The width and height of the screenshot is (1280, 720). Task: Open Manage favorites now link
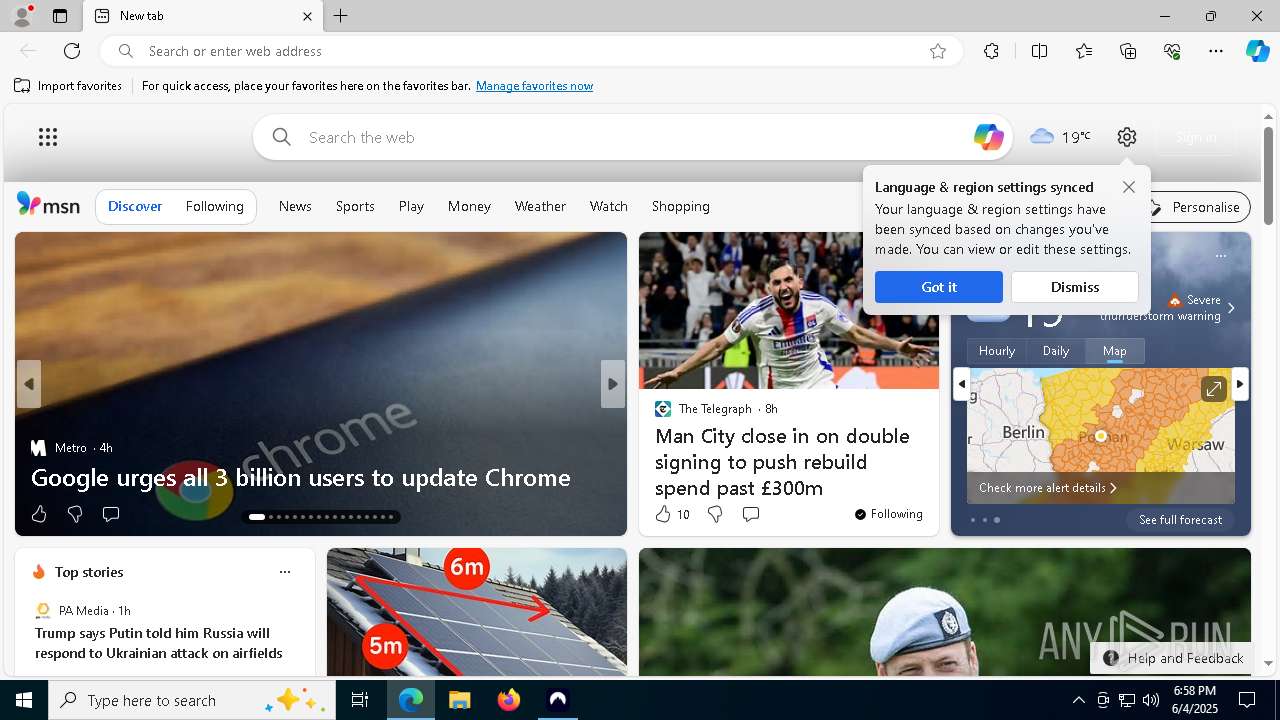[x=534, y=86]
